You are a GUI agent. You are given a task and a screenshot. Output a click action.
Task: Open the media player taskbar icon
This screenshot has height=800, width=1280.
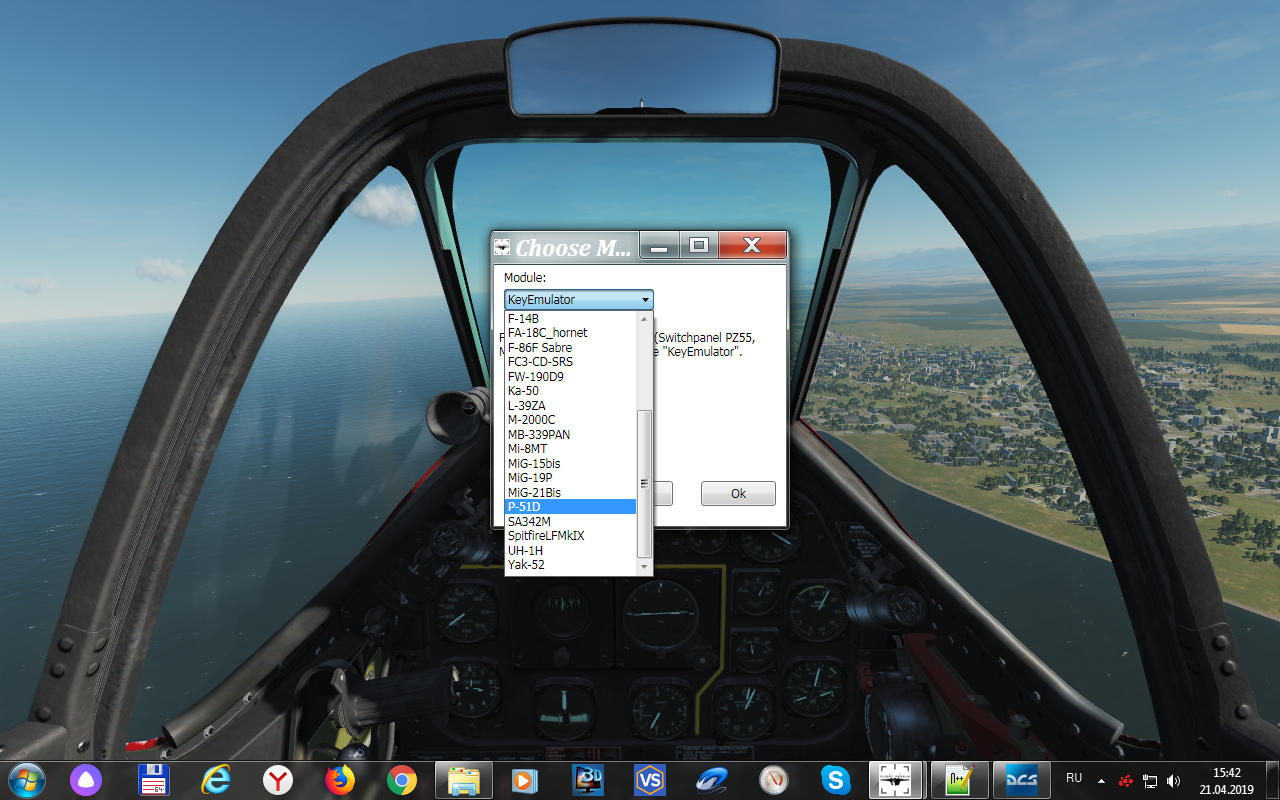(526, 779)
